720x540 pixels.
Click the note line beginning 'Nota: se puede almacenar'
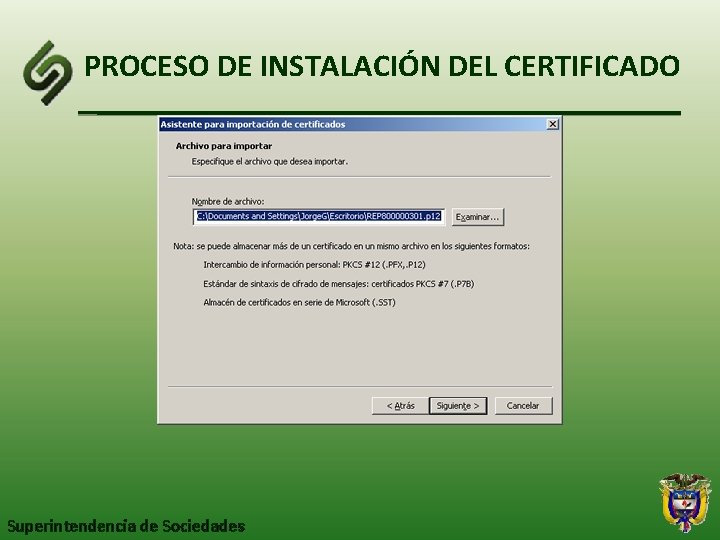point(351,246)
